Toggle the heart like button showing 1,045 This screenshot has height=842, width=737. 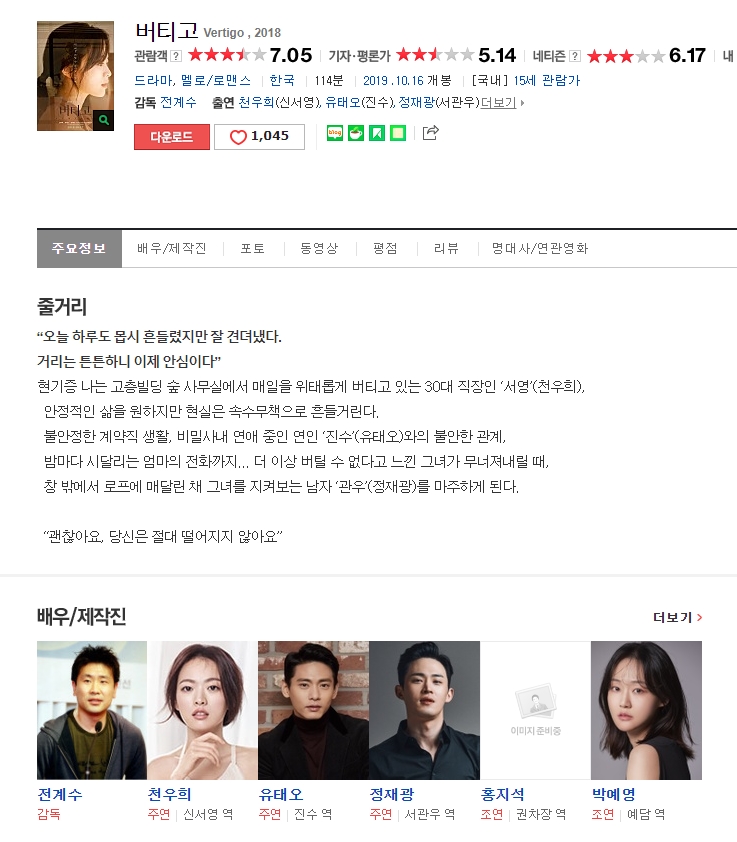tap(259, 137)
